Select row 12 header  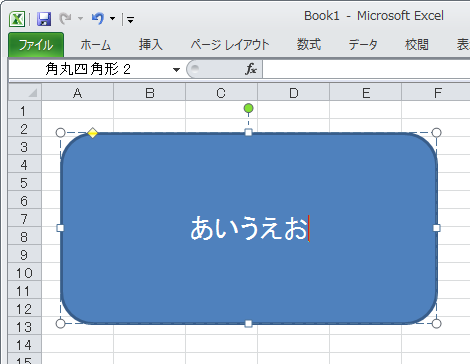point(25,308)
